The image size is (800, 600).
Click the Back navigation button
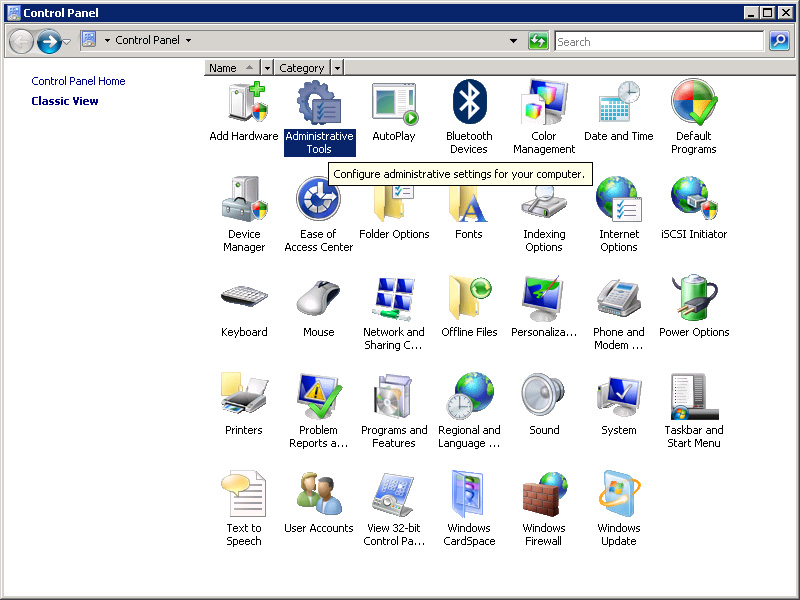[x=21, y=42]
